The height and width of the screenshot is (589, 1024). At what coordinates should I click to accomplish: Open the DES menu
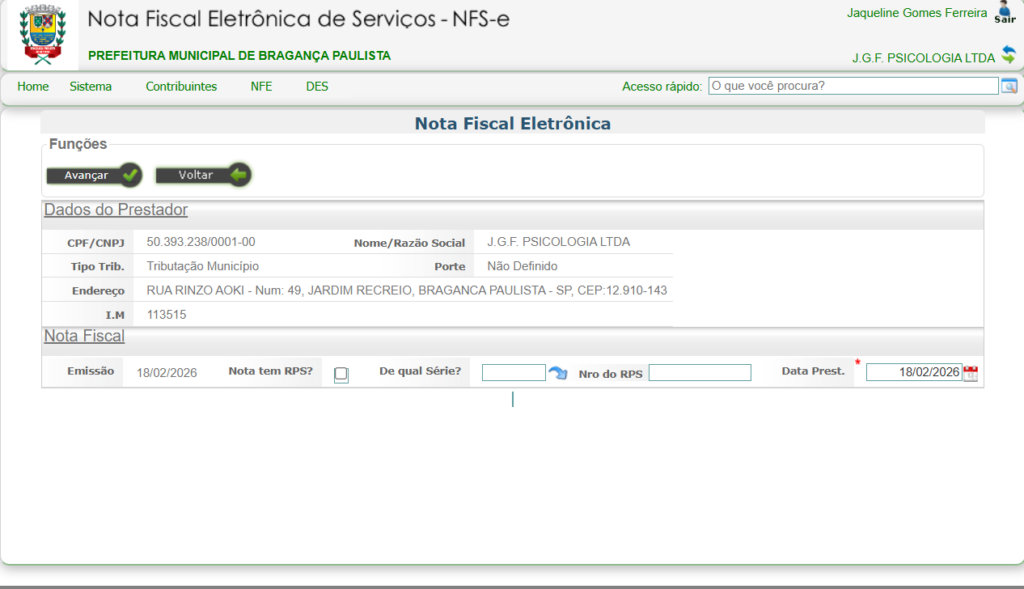(317, 87)
